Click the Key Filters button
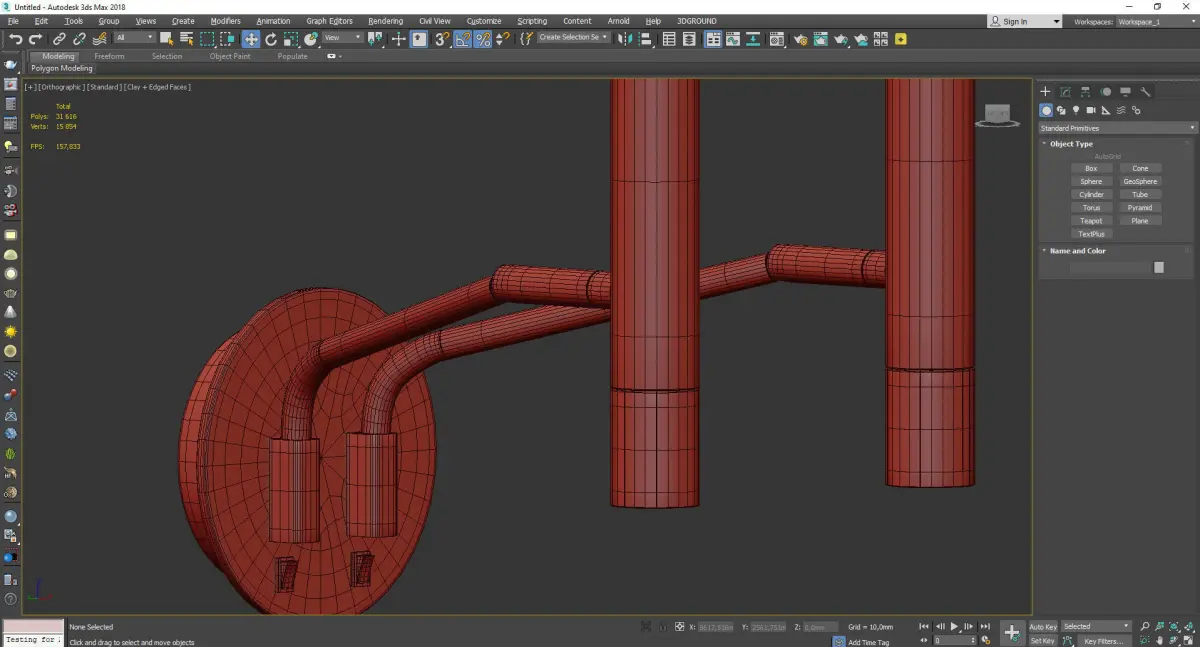This screenshot has width=1200, height=647. pos(1103,641)
